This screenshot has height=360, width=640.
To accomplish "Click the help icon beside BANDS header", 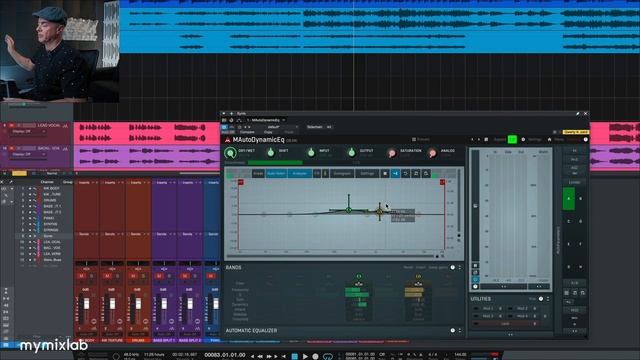I will 452,267.
